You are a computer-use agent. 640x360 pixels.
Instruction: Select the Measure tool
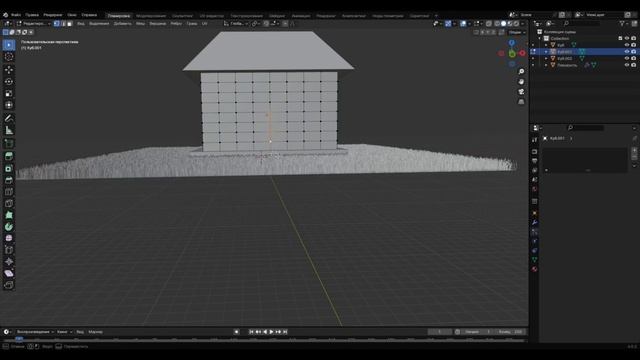click(9, 130)
